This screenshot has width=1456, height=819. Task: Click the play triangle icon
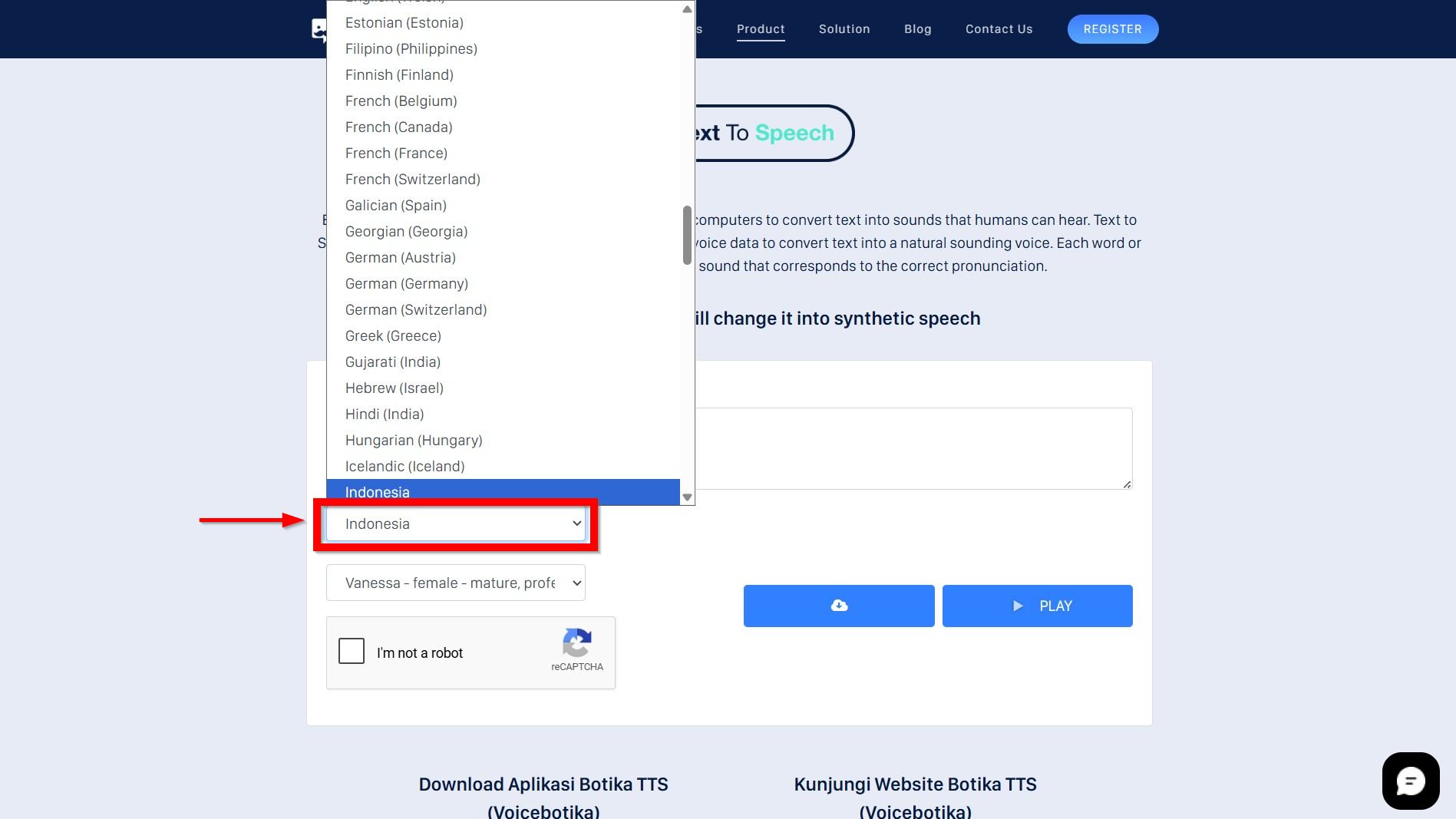1018,606
